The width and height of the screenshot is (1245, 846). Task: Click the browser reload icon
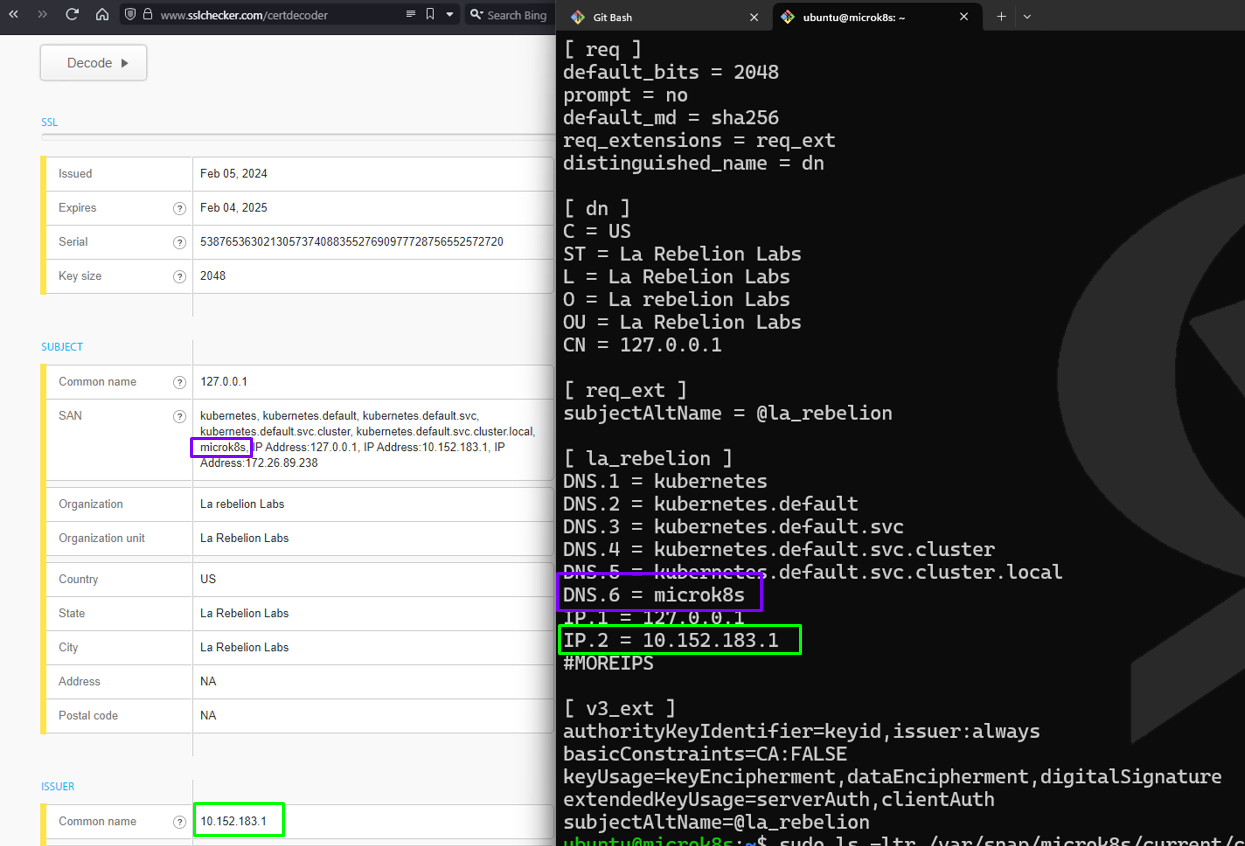point(72,15)
